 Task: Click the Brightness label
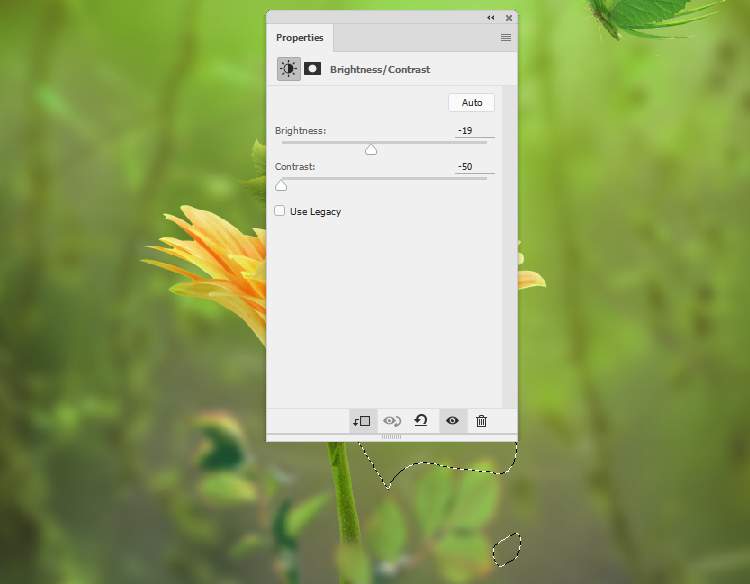click(x=300, y=131)
